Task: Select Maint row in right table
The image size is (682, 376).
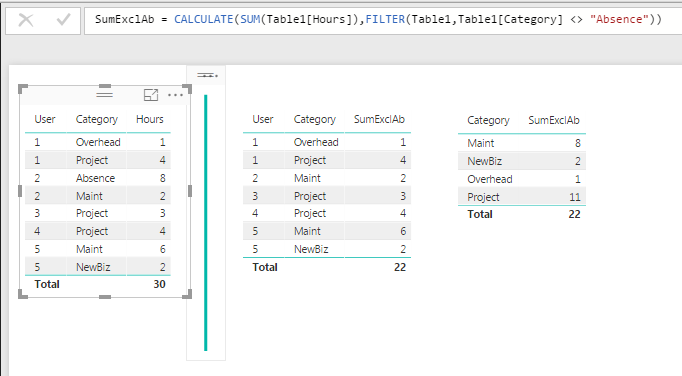Action: click(x=522, y=143)
